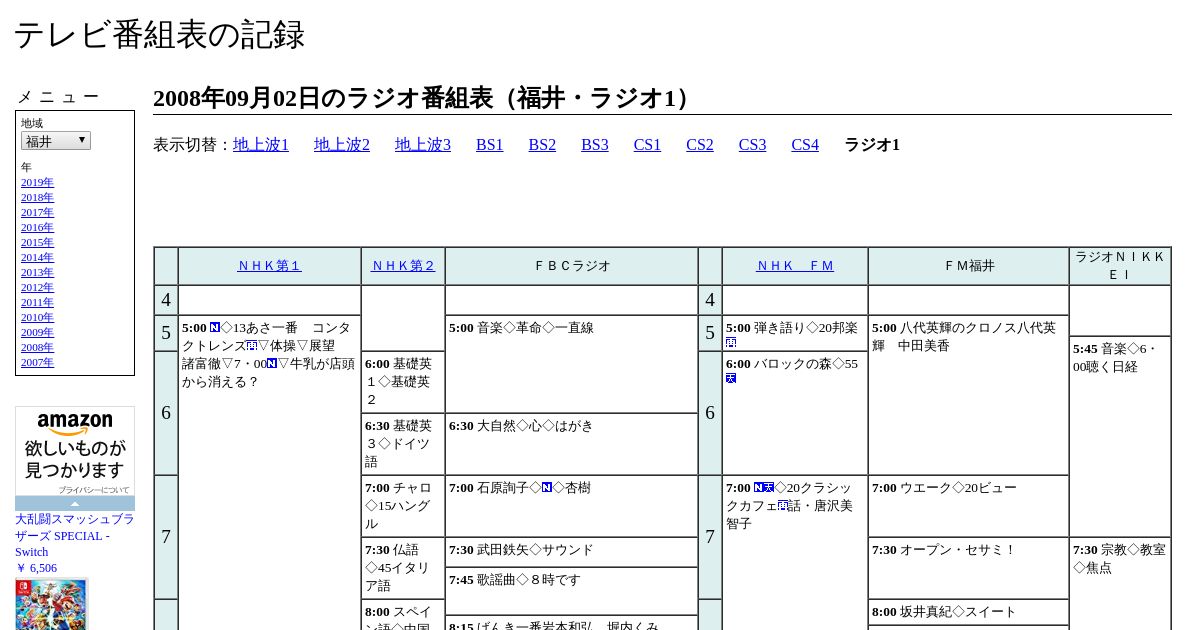Click the 7:45 歌謡曲◇８時です program

571,591
